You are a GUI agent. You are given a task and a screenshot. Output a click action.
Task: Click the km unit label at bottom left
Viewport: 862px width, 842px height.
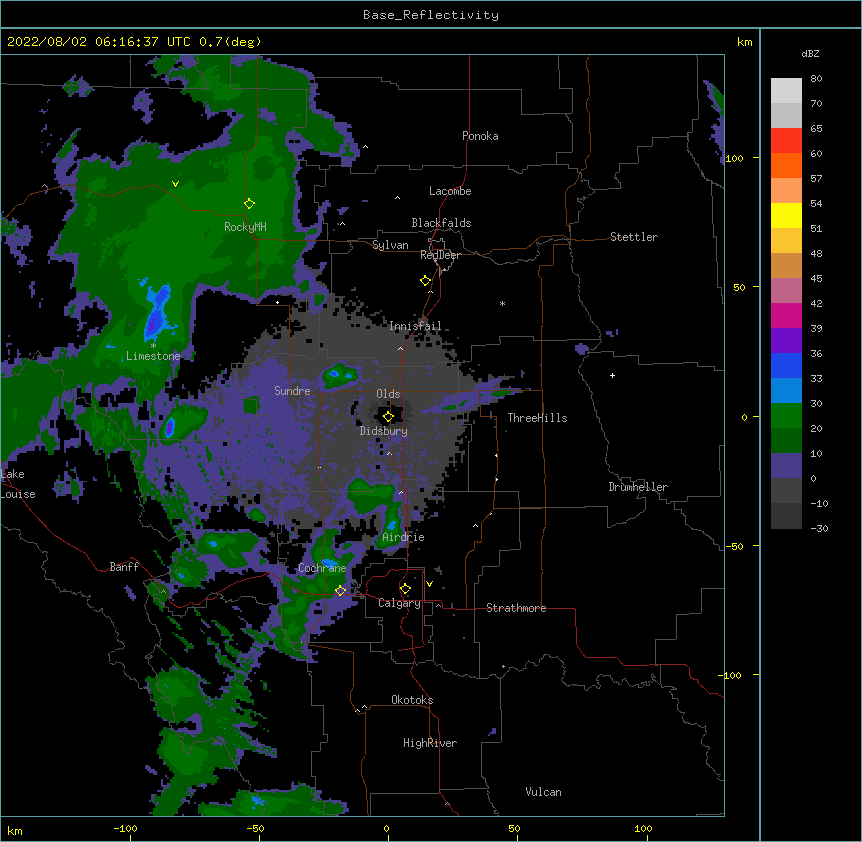click(14, 831)
